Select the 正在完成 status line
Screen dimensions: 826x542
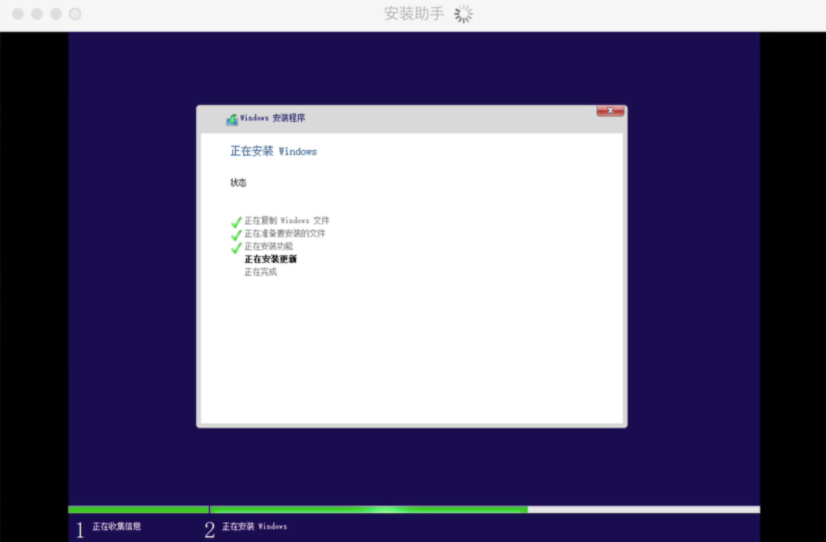260,272
